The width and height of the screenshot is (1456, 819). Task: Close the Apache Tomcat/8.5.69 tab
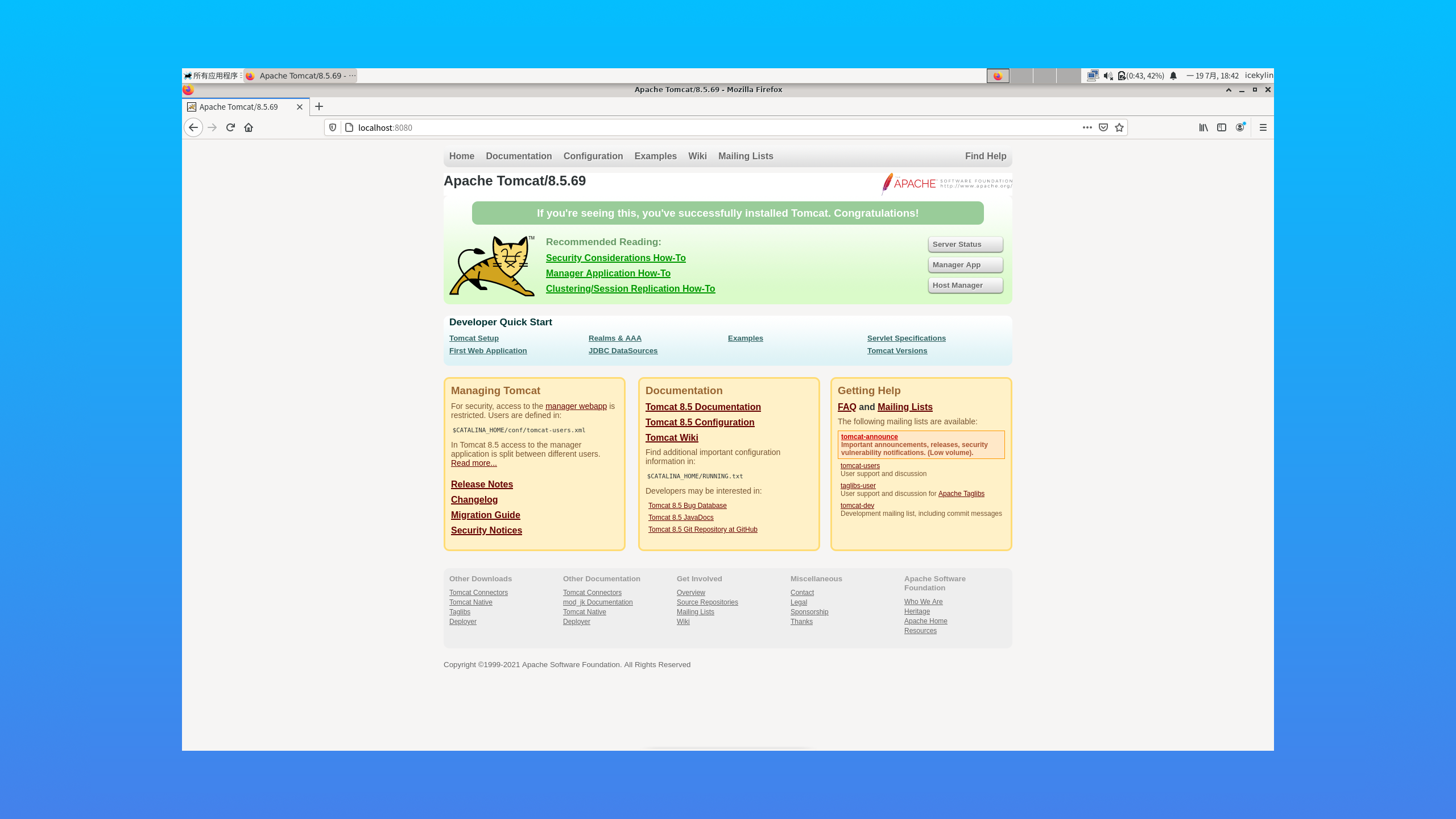[300, 107]
